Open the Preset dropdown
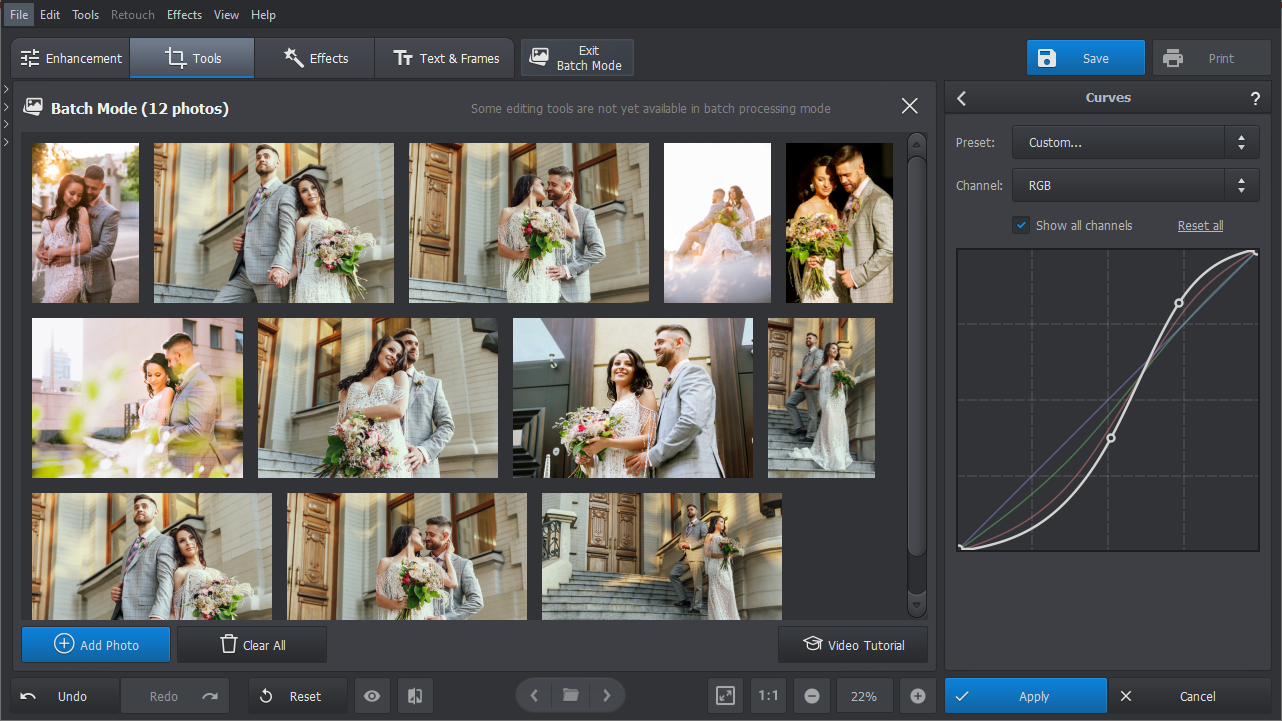1282x721 pixels. 1135,142
